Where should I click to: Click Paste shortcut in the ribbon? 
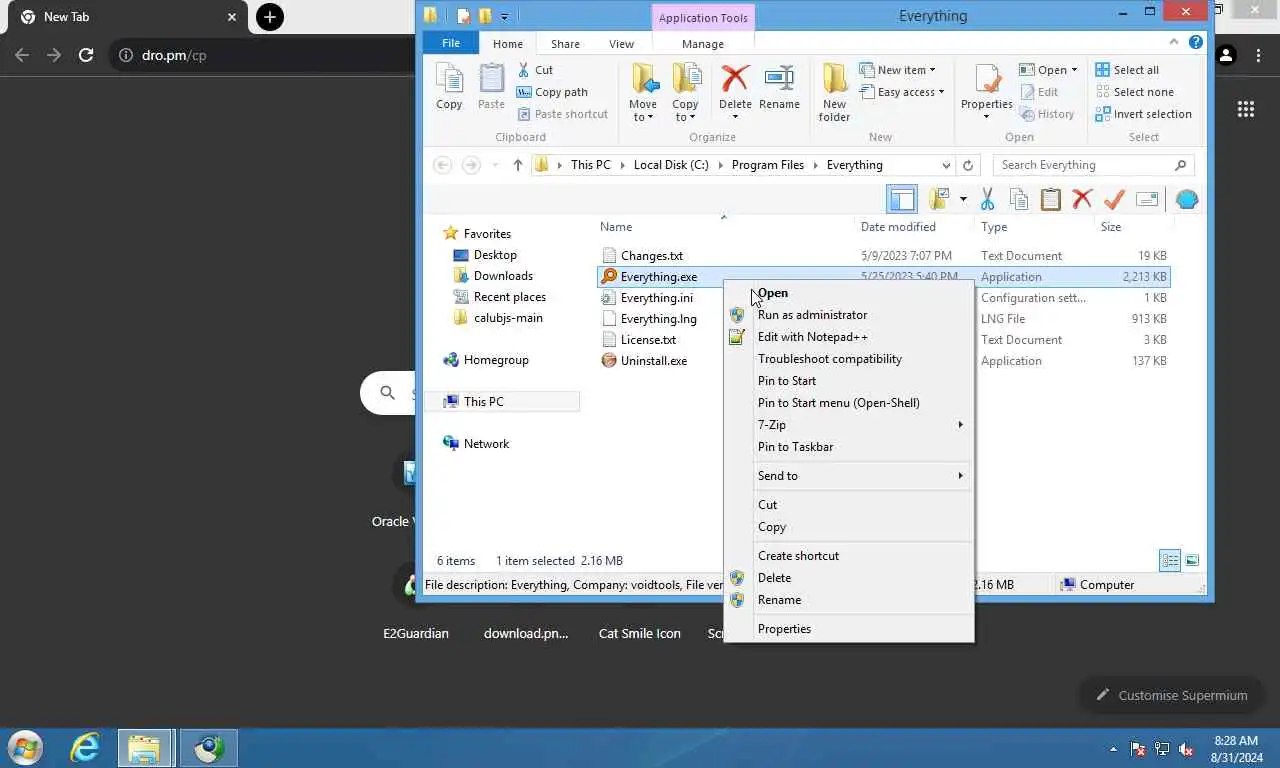coord(562,114)
